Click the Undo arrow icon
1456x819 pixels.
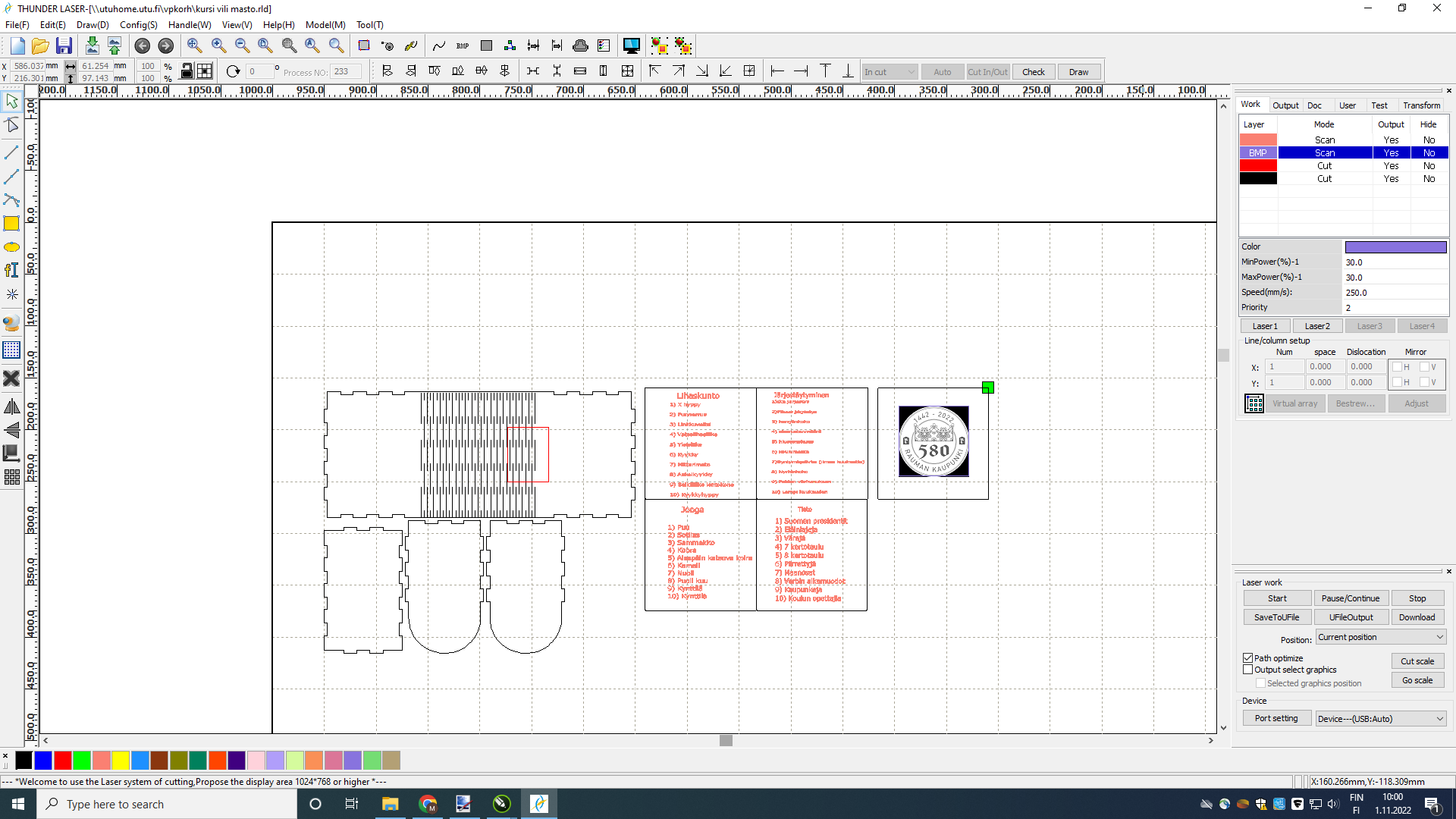[x=142, y=46]
